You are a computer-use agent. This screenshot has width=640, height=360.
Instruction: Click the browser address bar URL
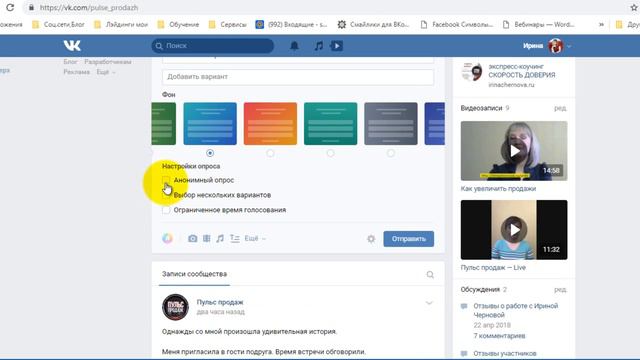89,7
